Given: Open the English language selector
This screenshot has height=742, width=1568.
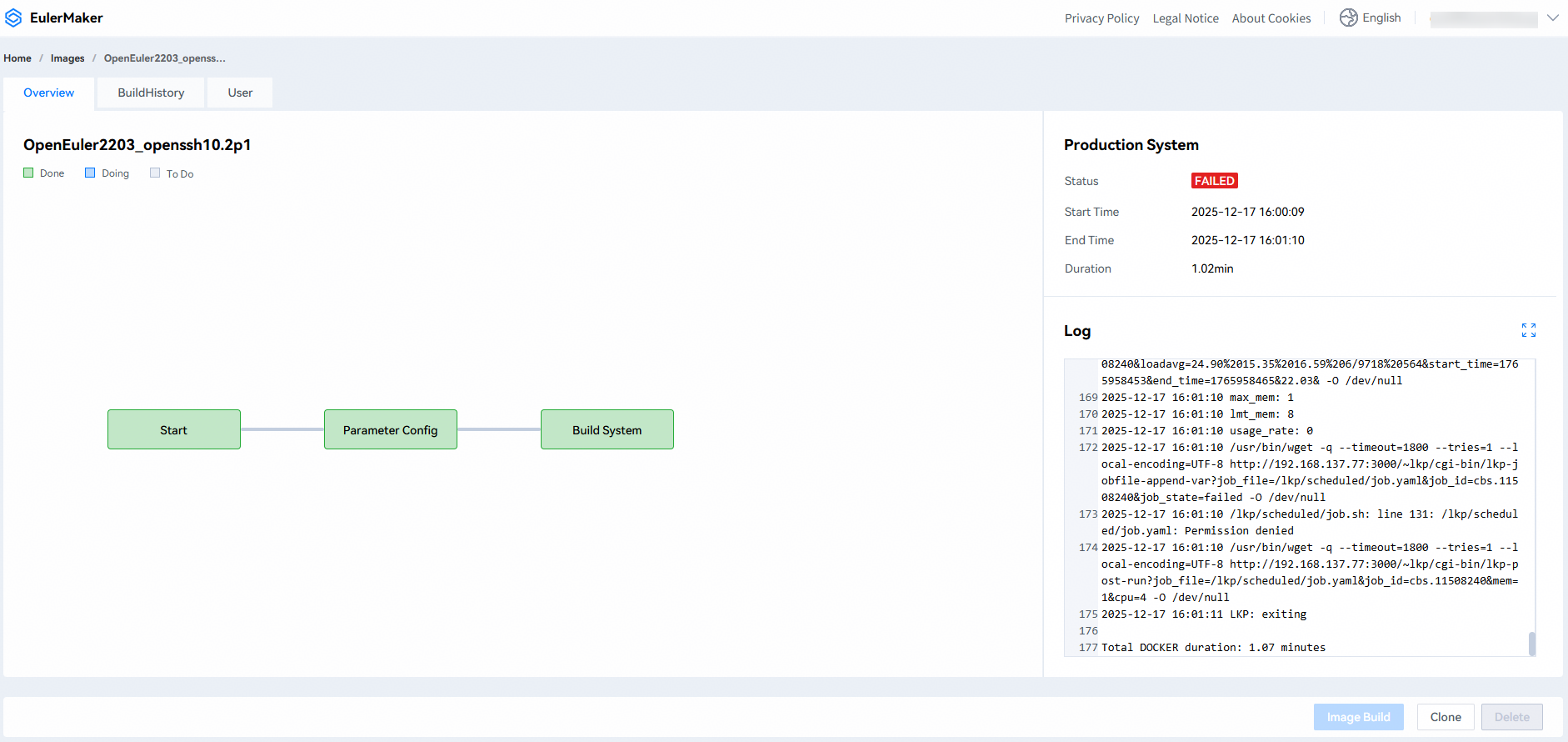Looking at the screenshot, I should [1371, 18].
